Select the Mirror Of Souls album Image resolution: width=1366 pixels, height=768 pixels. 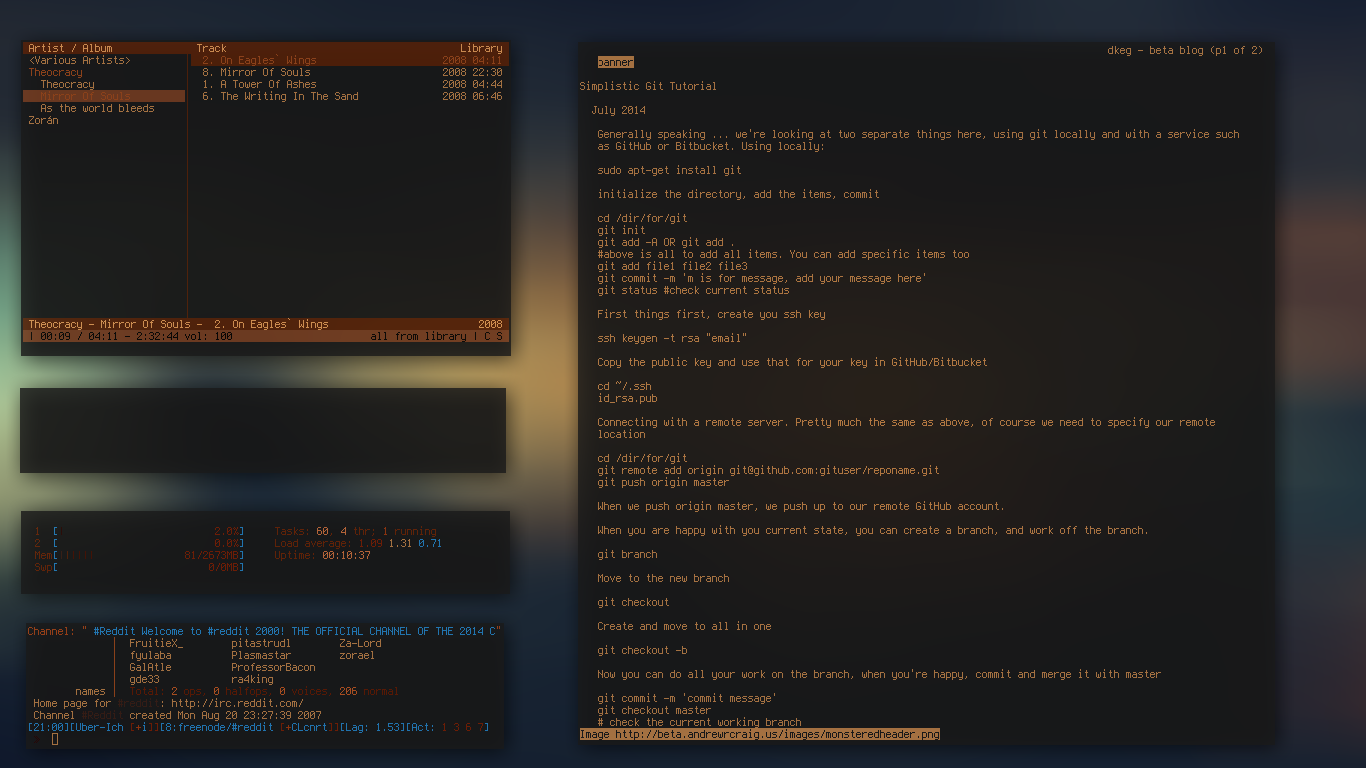pyautogui.click(x=85, y=96)
